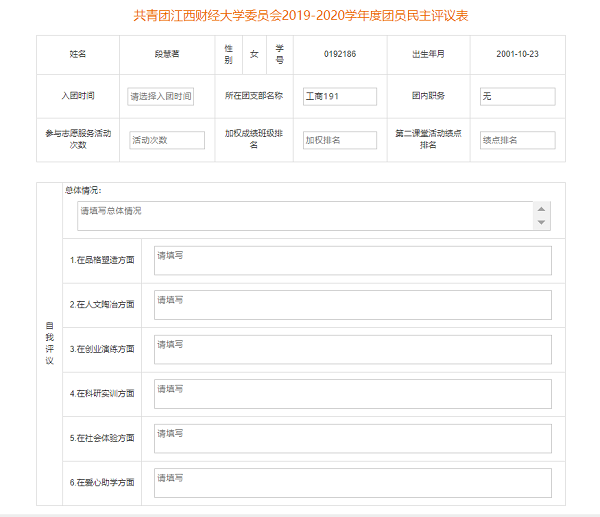This screenshot has width=600, height=517.
Task: Click the 6.在爱心助学方面 label
Action: coord(102,483)
